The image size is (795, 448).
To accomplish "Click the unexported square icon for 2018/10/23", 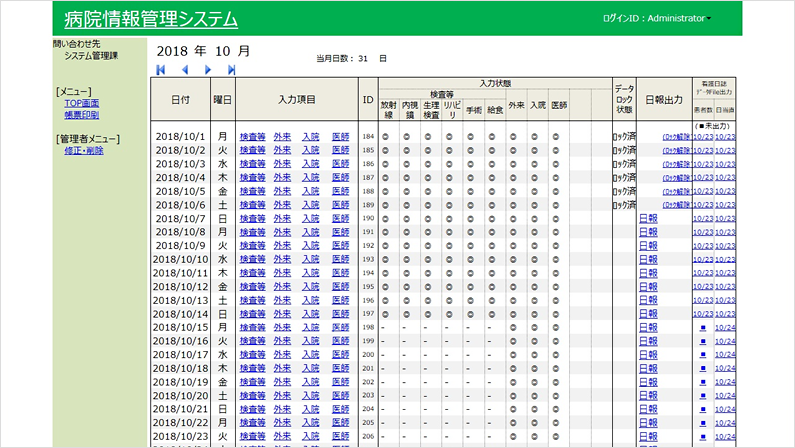I will click(x=703, y=437).
